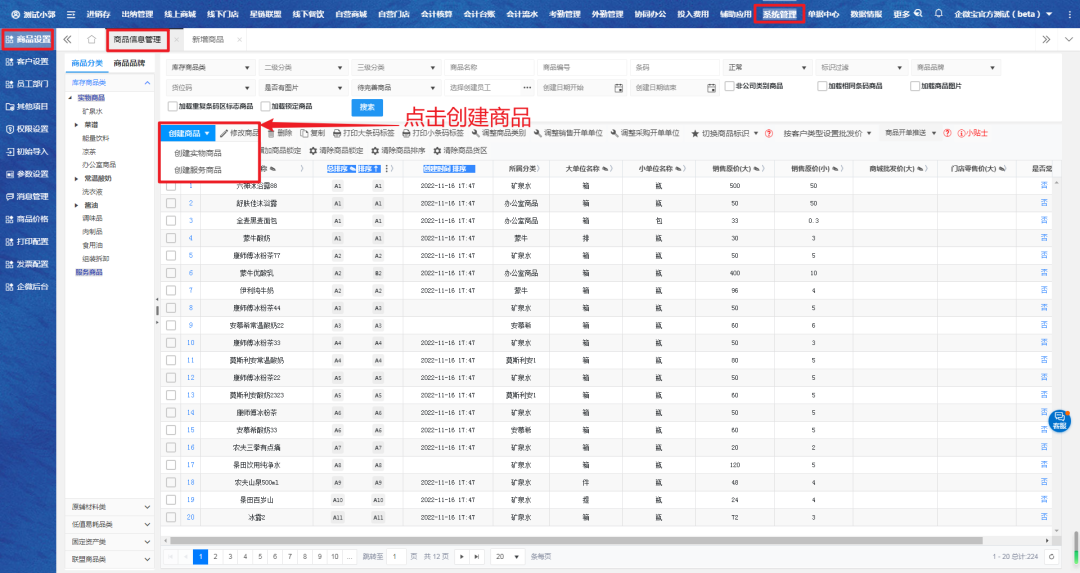
Task: Expand the 常温酸奶 tree node
Action: click(76, 177)
